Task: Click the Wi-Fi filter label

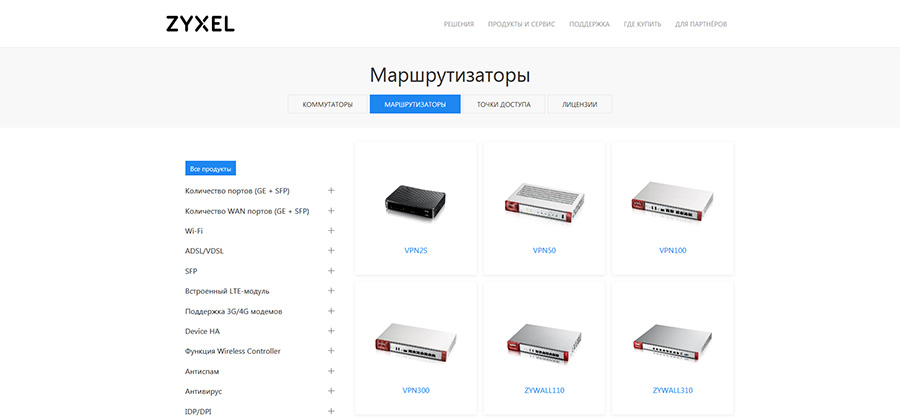Action: tap(194, 231)
